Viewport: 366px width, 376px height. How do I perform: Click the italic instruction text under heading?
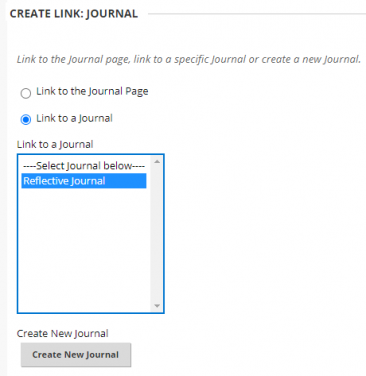[x=189, y=59]
